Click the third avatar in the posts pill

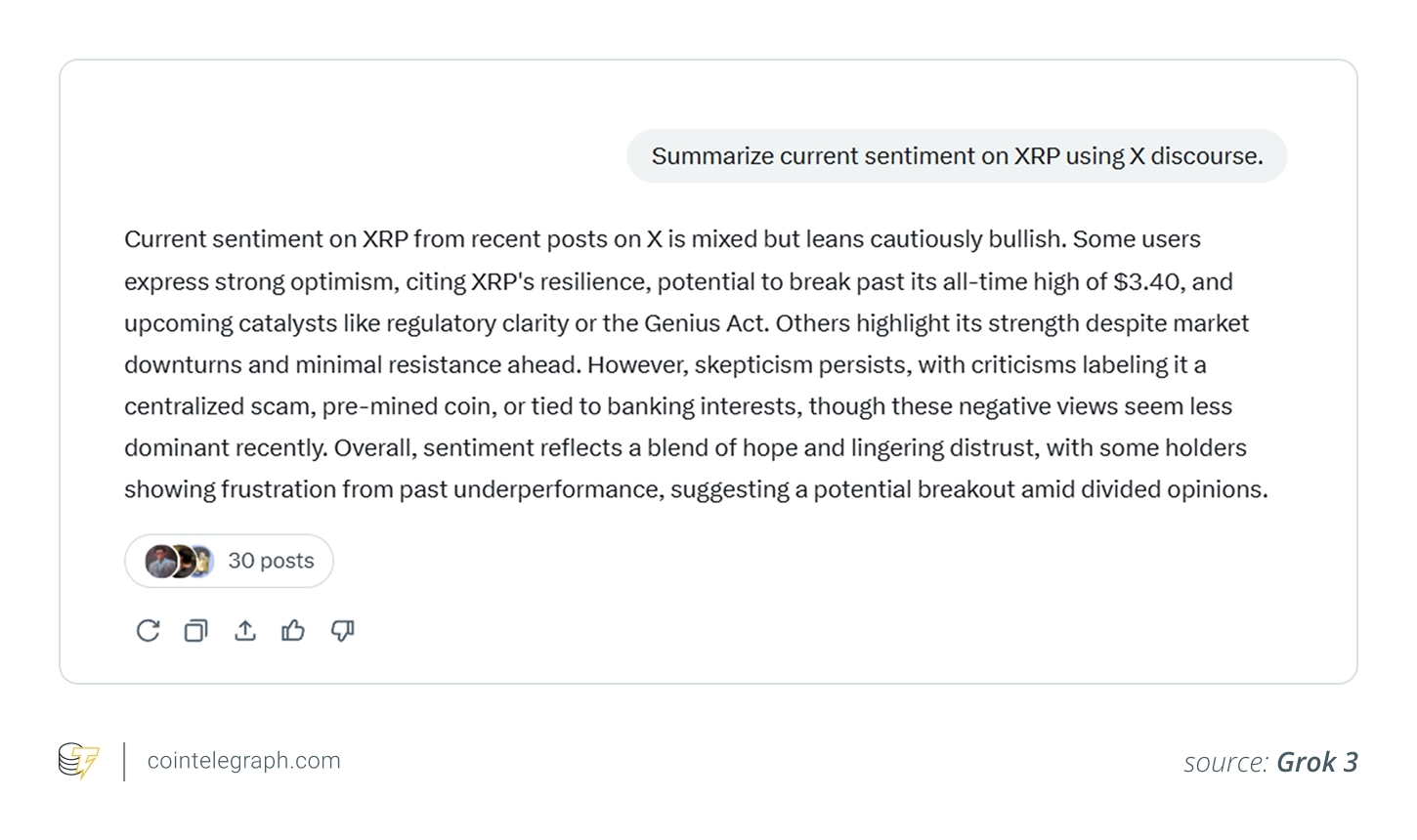coord(202,562)
